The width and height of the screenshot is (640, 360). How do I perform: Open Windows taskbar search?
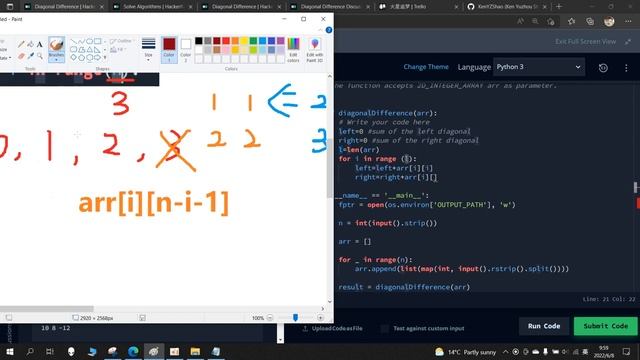[x=30, y=351]
